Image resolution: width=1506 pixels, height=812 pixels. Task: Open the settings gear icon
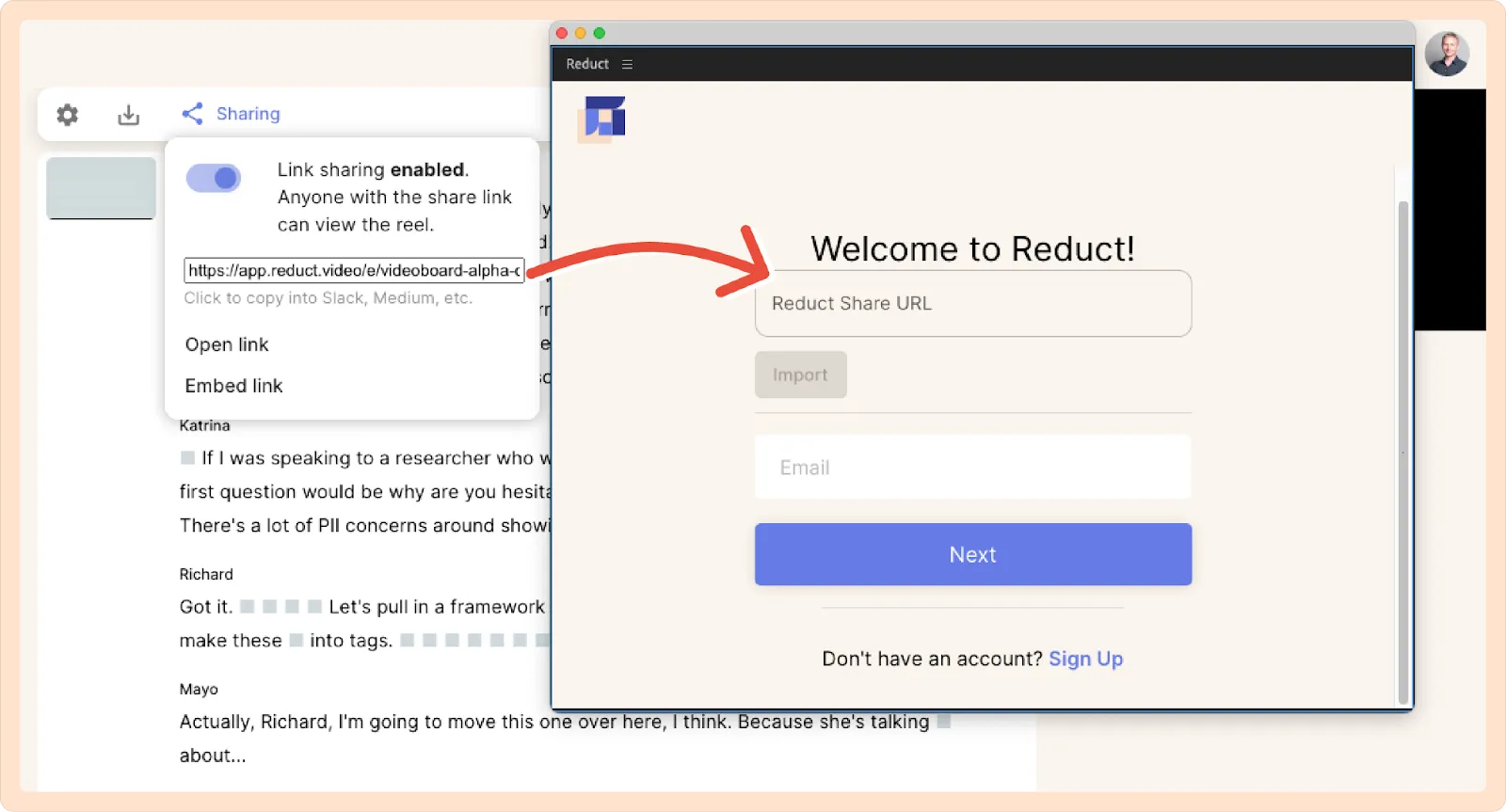click(x=67, y=115)
